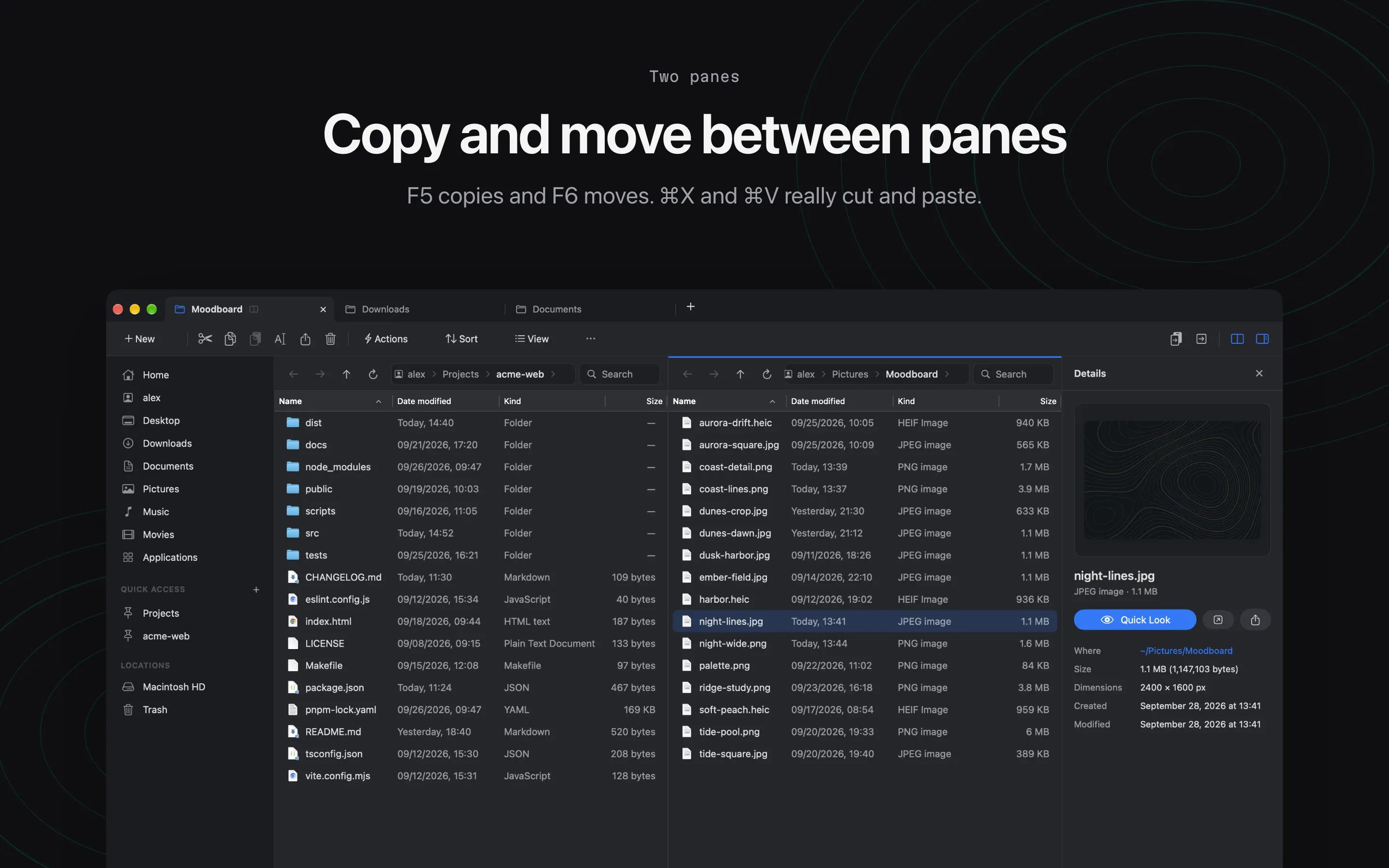Click open-externally icon beside Quick Look
The image size is (1389, 868).
[x=1218, y=620]
